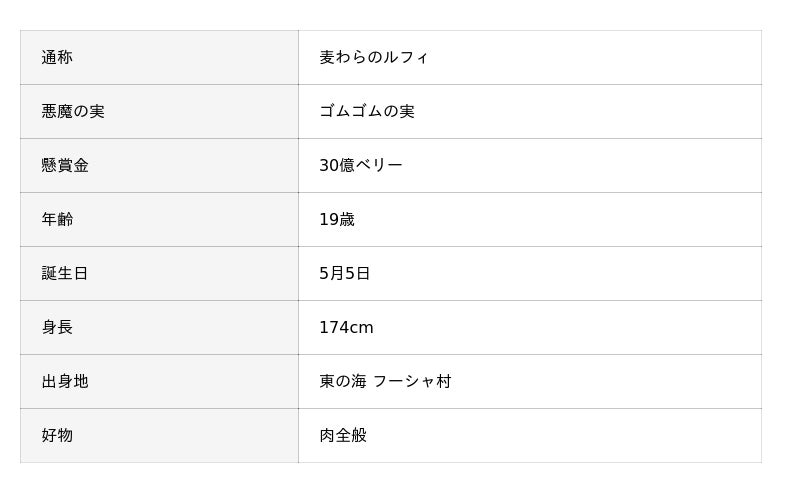This screenshot has width=800, height=493.
Task: Select the 懸賞金 label cell
Action: point(65,166)
